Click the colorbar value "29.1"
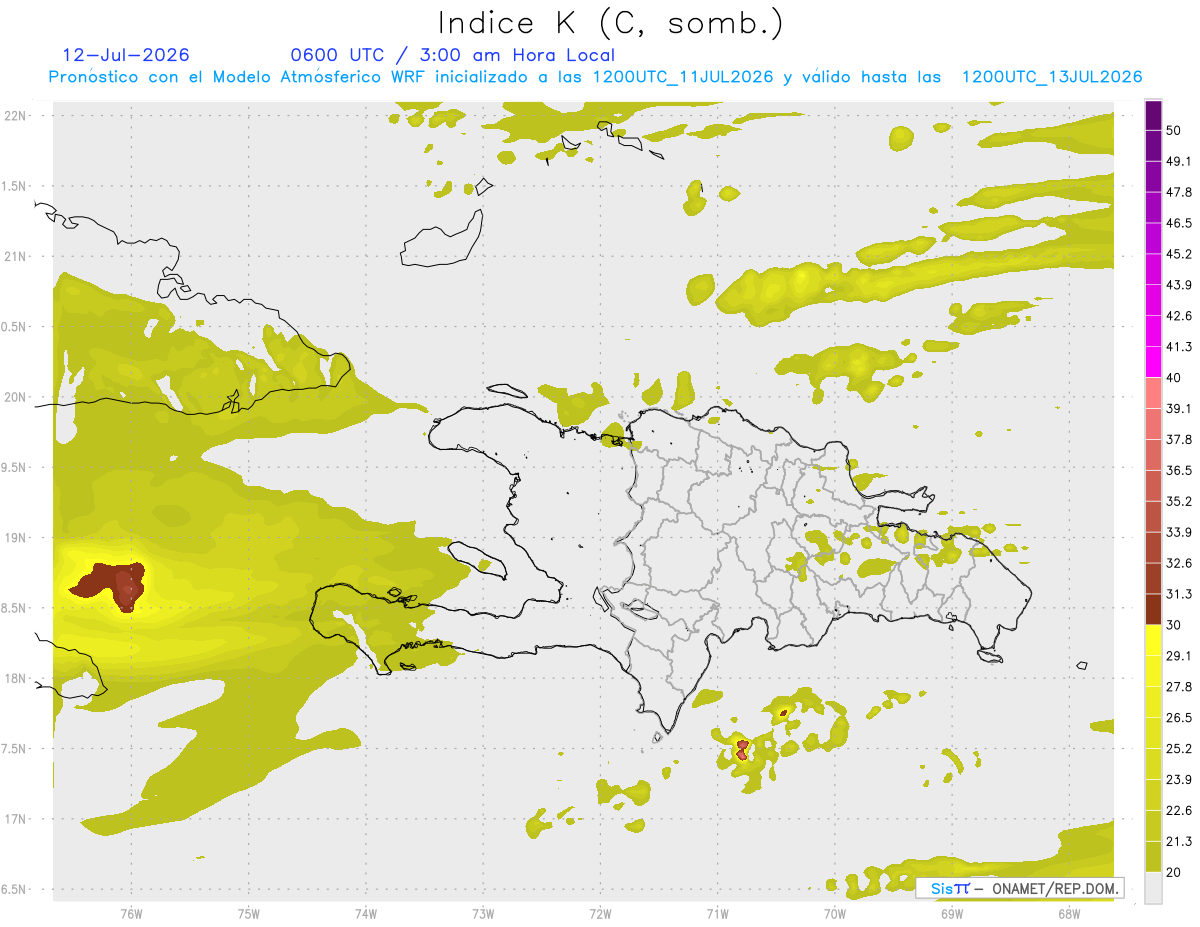The image size is (1200, 927). (x=1179, y=656)
